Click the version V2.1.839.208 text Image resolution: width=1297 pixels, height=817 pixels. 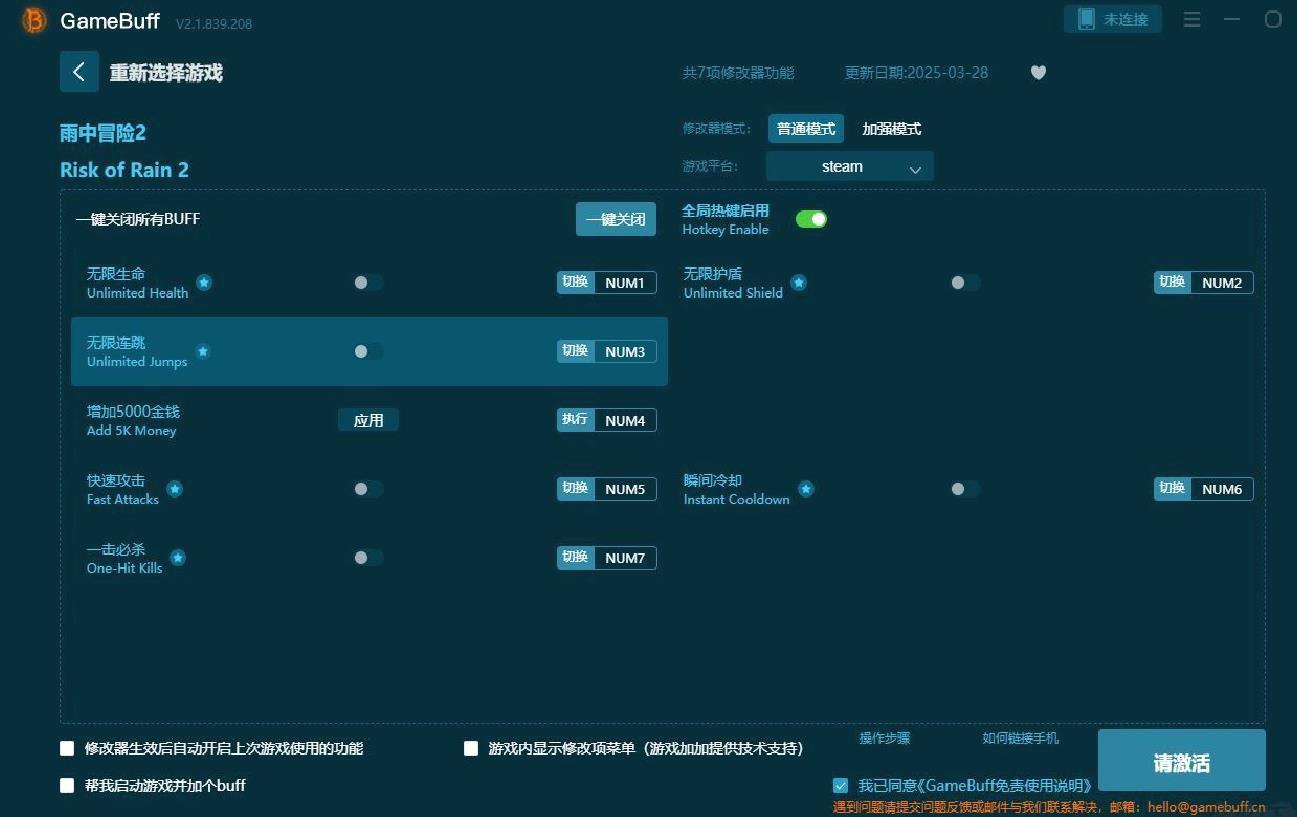(214, 23)
